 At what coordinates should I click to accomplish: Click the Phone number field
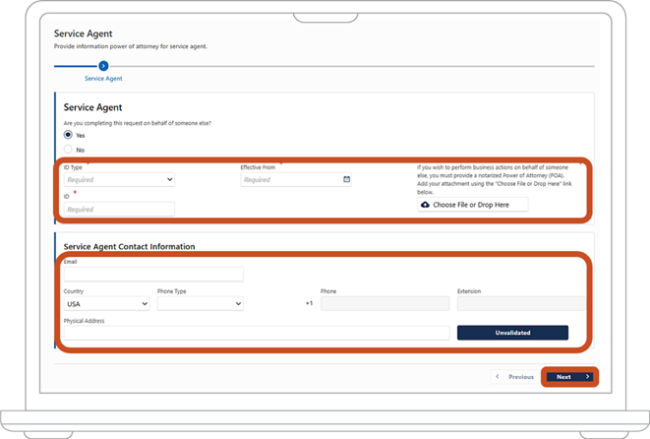[x=385, y=303]
